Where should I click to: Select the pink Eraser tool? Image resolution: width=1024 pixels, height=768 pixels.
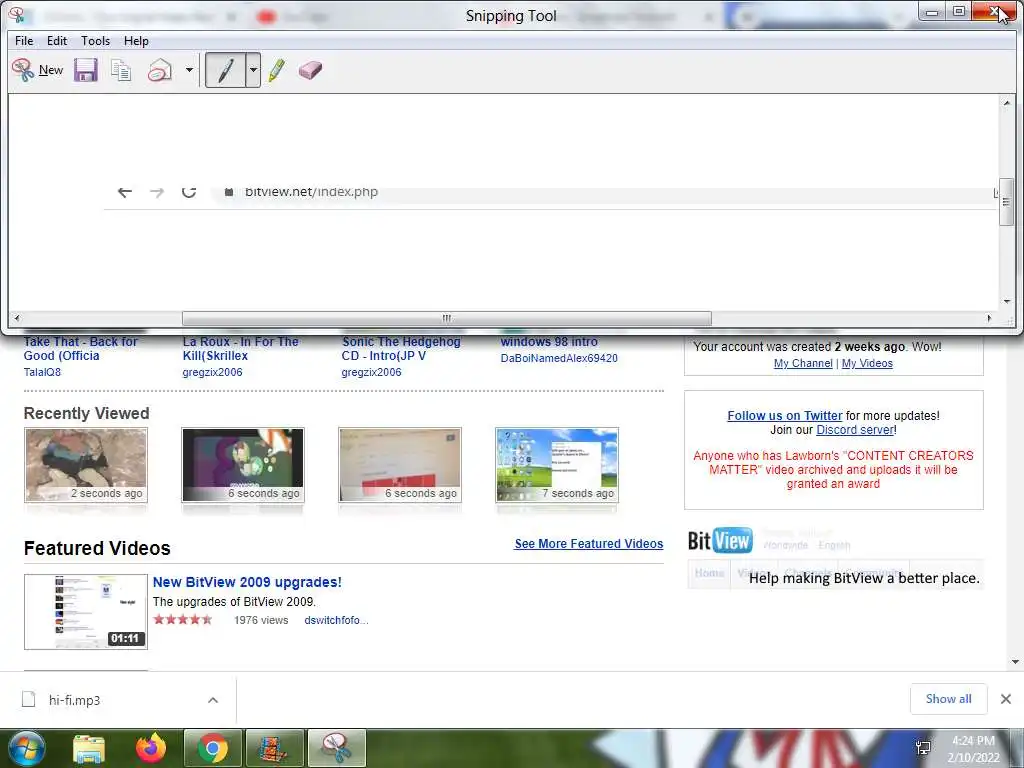tap(310, 70)
